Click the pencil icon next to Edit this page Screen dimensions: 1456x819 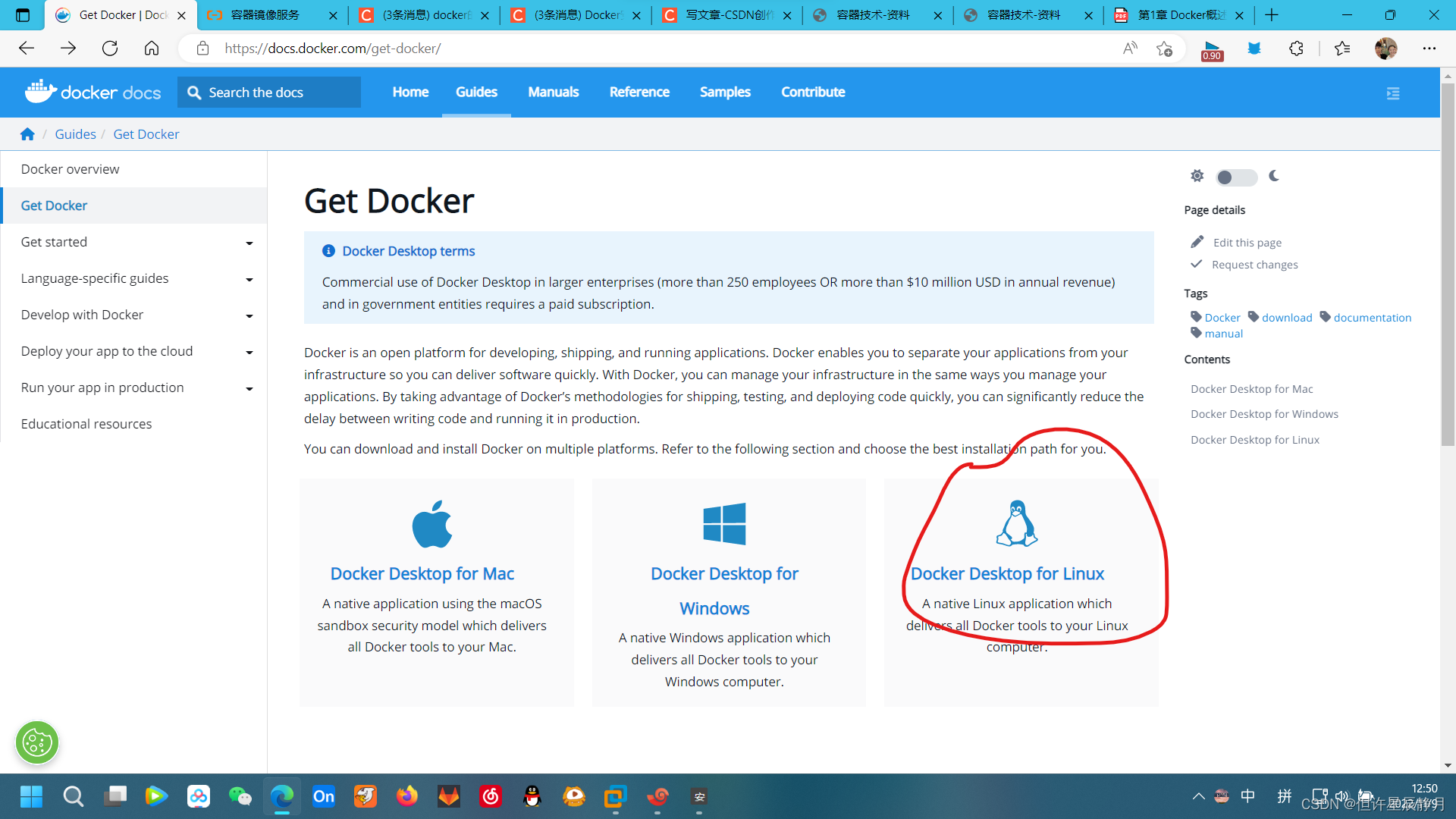tap(1197, 241)
